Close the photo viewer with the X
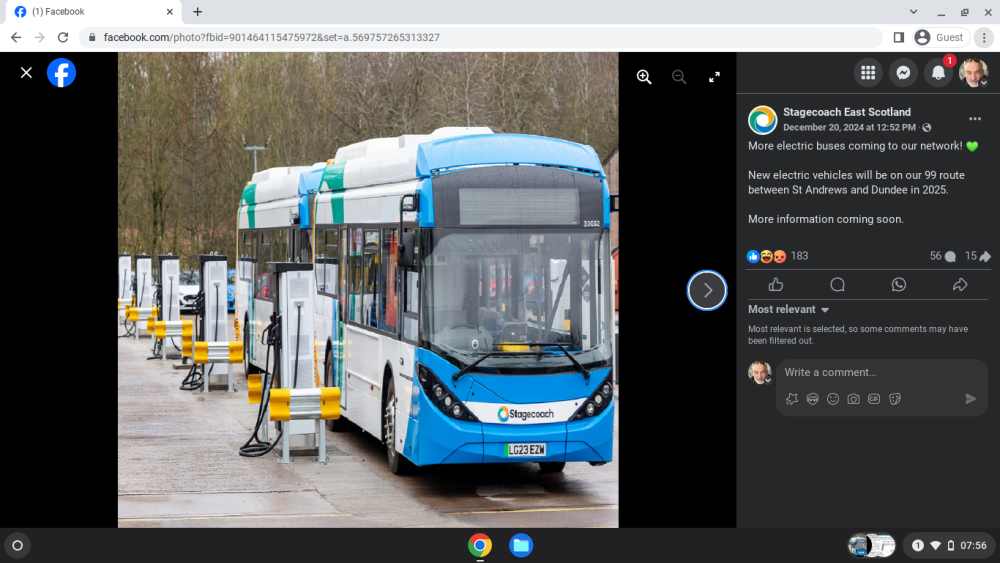The height and width of the screenshot is (563, 1000). [26, 73]
